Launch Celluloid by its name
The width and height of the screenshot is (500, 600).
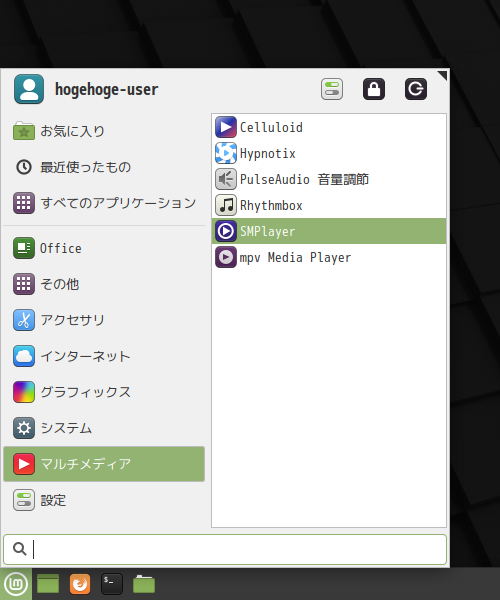271,127
